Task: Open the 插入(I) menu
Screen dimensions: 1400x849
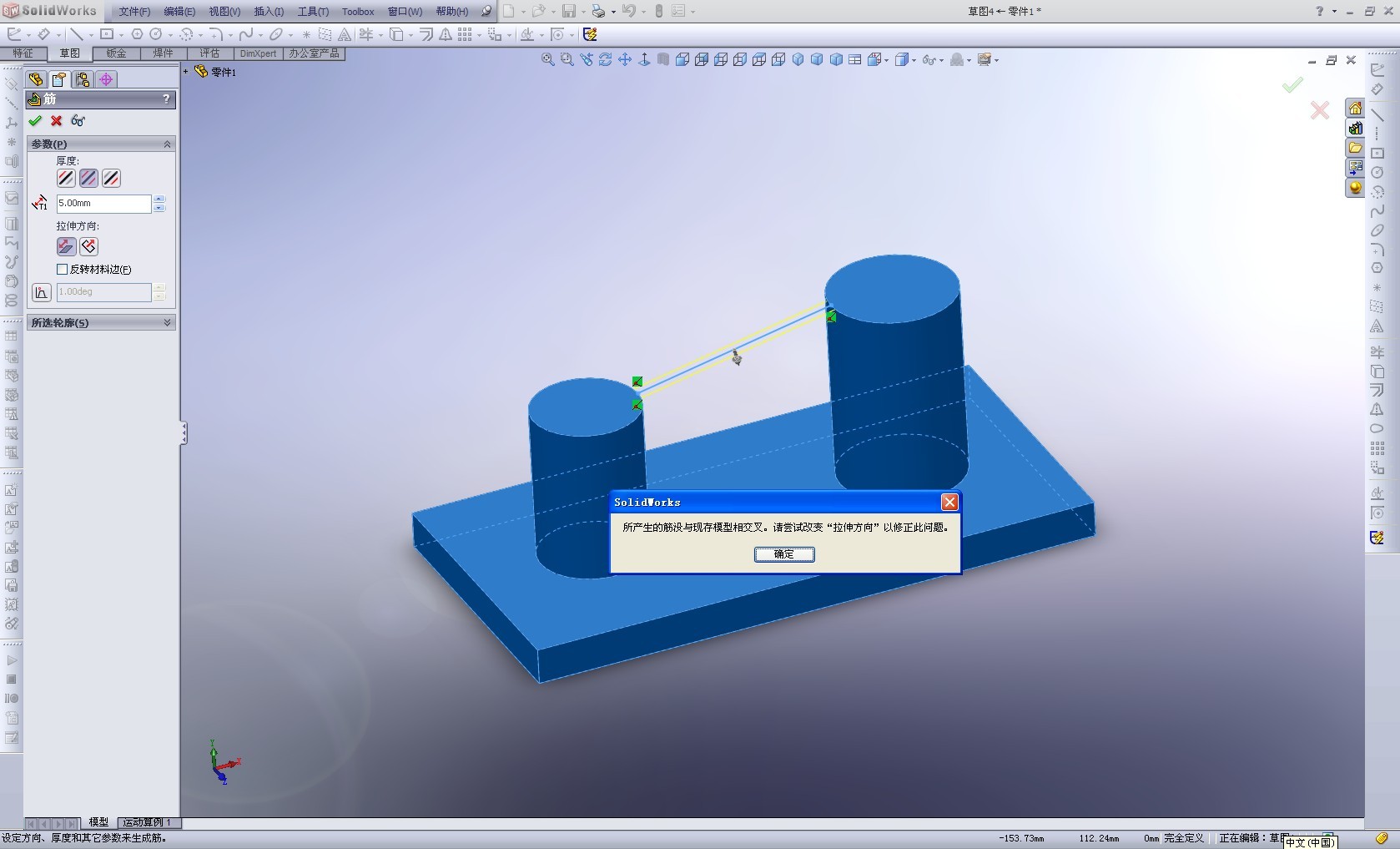Action: click(x=269, y=12)
